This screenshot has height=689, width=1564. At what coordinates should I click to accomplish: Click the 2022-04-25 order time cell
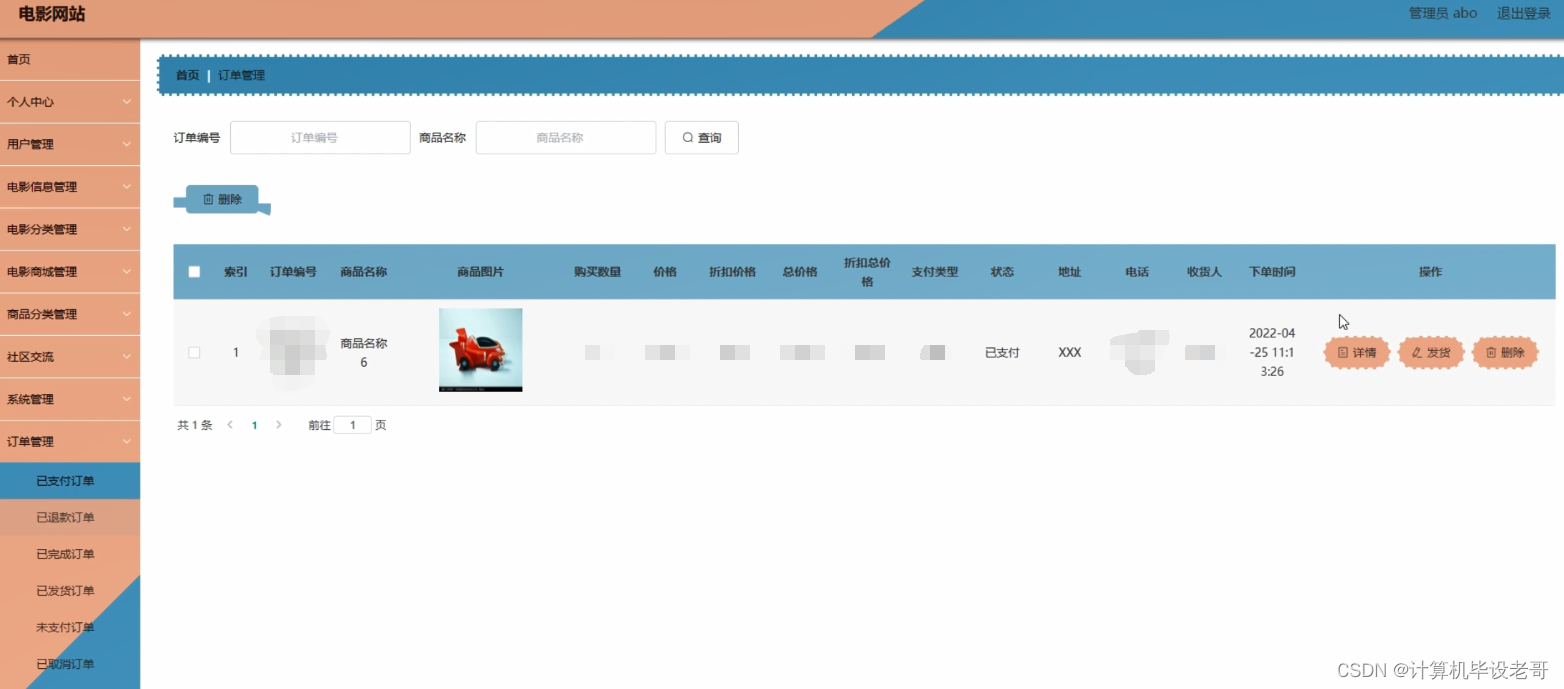[1272, 352]
